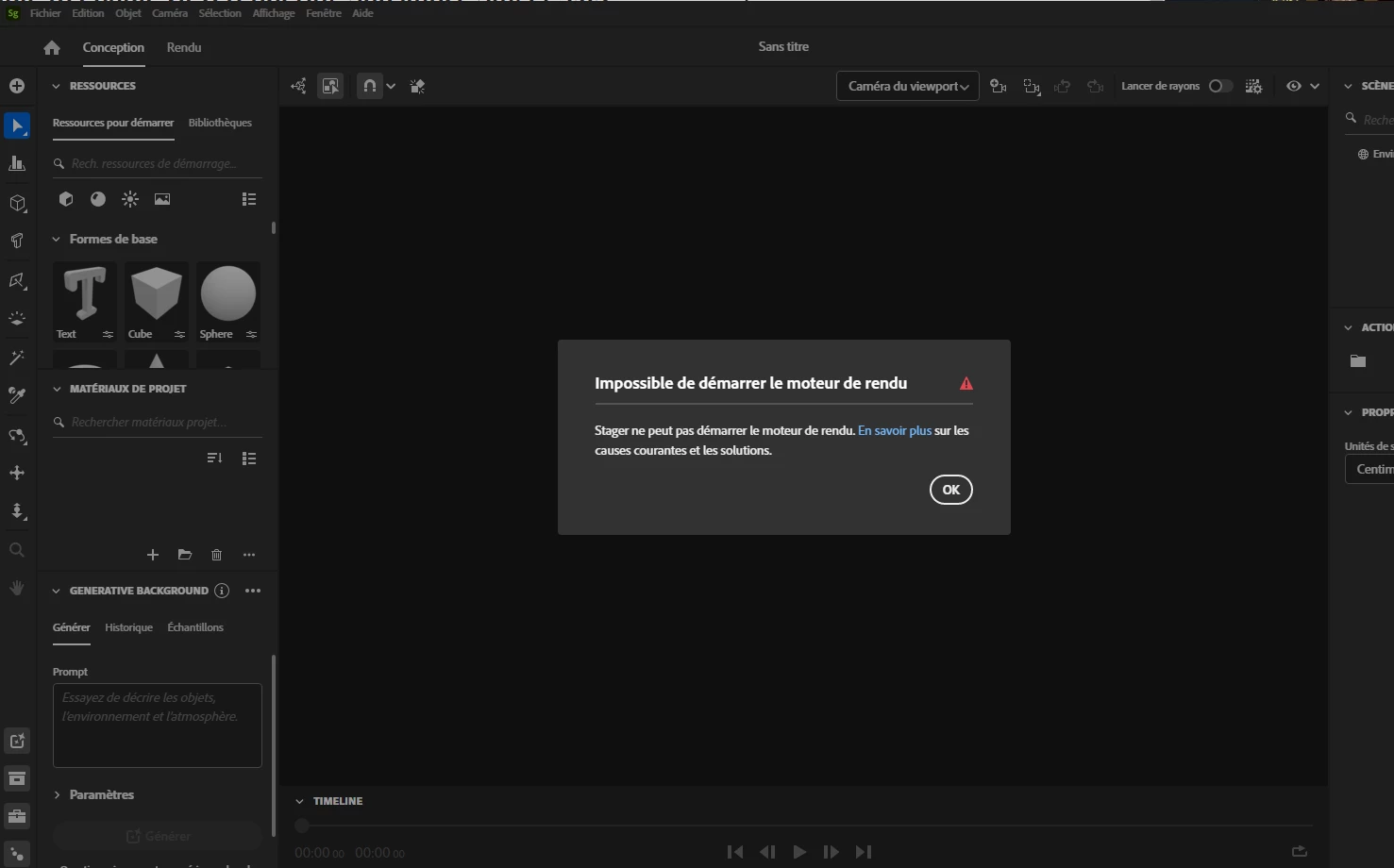Image resolution: width=1394 pixels, height=868 pixels.
Task: Select the Zoom magnifier tool
Action: (17, 550)
